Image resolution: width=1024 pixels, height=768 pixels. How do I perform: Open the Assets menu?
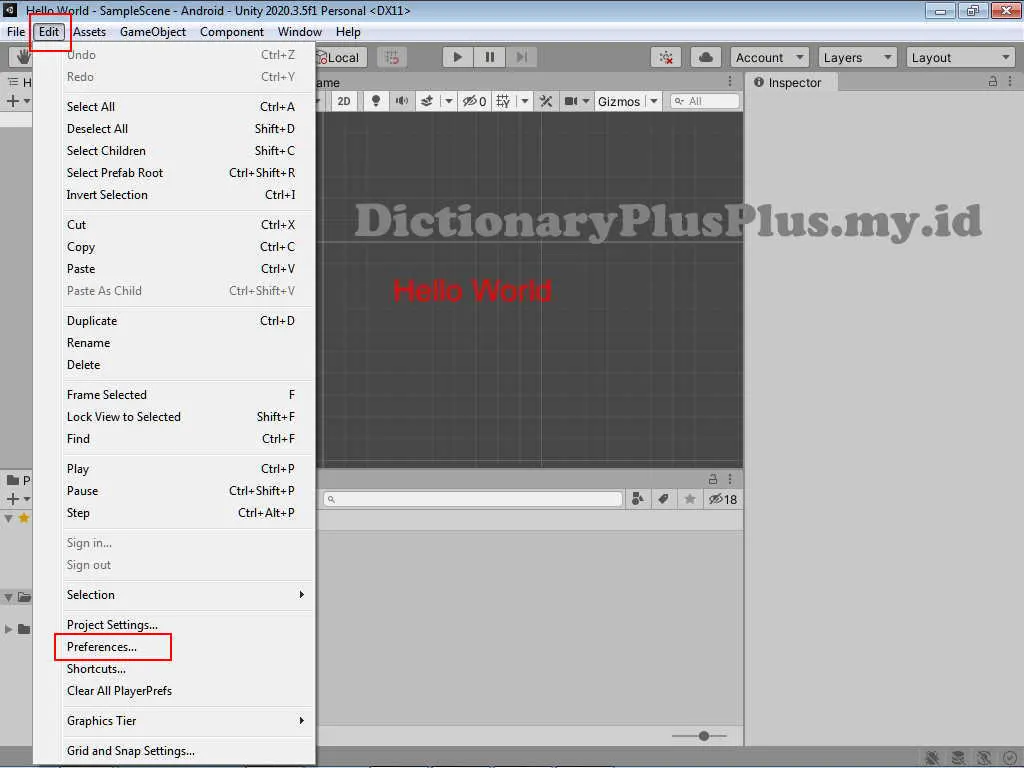click(89, 32)
